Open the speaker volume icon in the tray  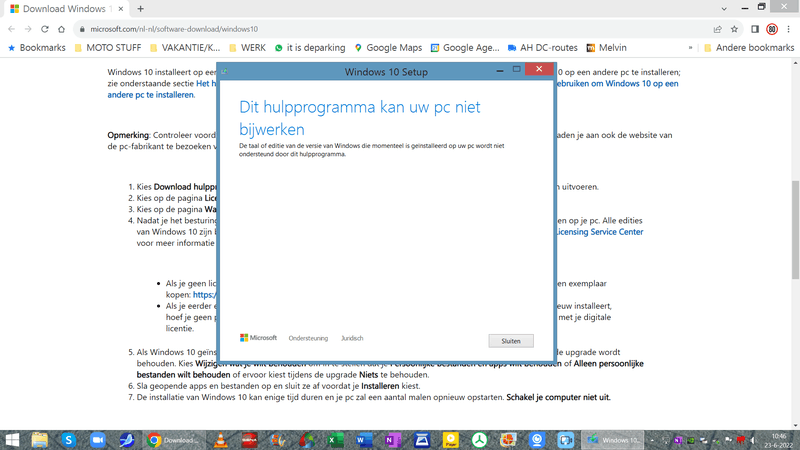pyautogui.click(x=753, y=440)
